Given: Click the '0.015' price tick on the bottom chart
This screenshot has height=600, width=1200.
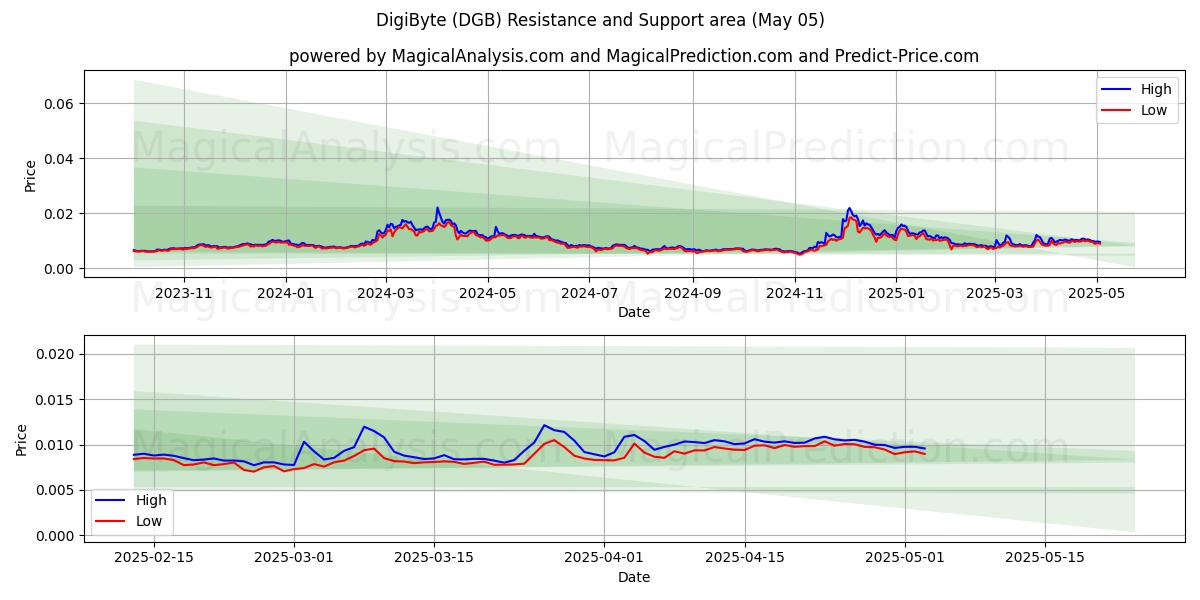Looking at the screenshot, I should point(57,400).
